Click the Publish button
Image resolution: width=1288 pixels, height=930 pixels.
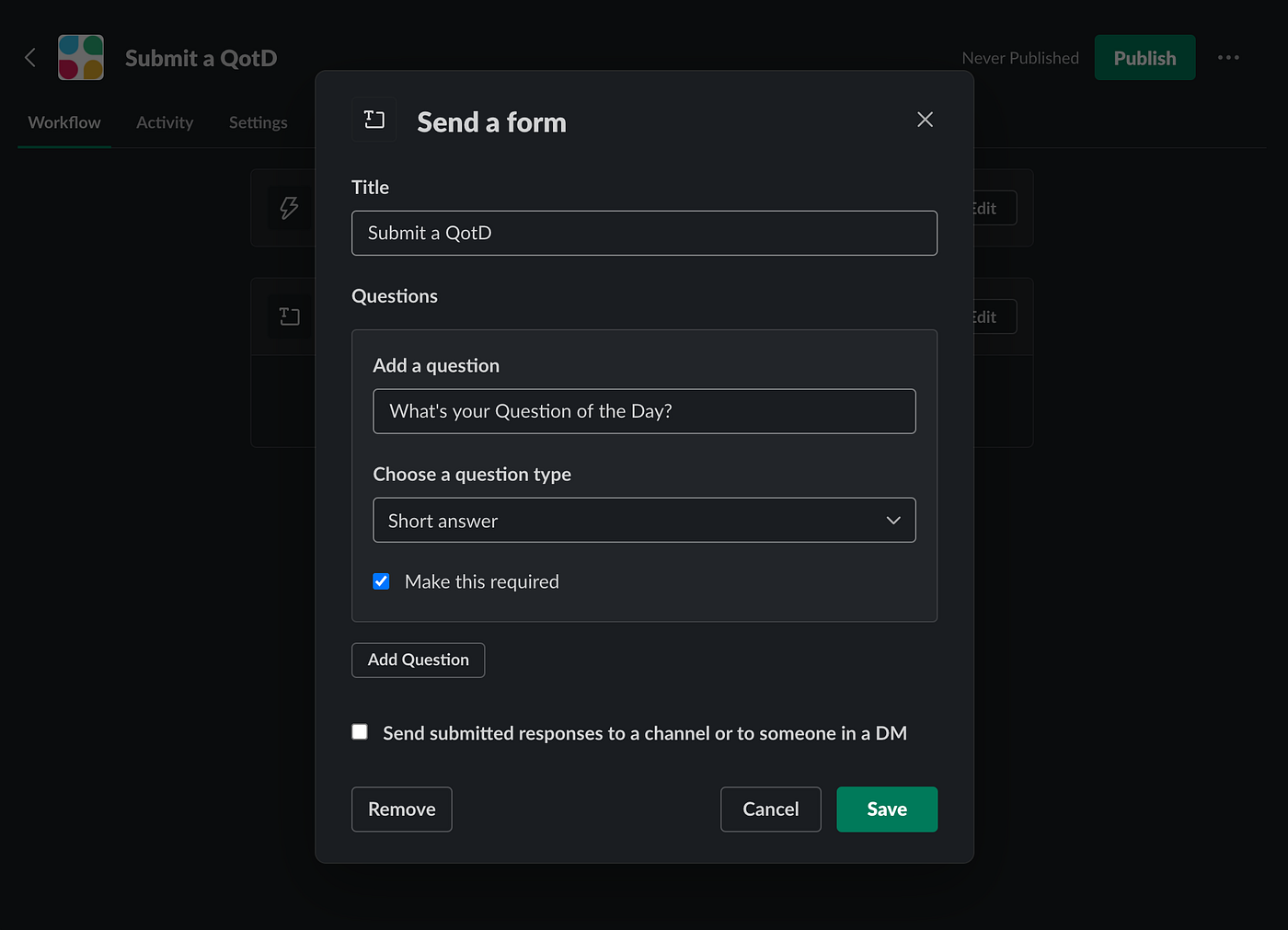[1144, 58]
